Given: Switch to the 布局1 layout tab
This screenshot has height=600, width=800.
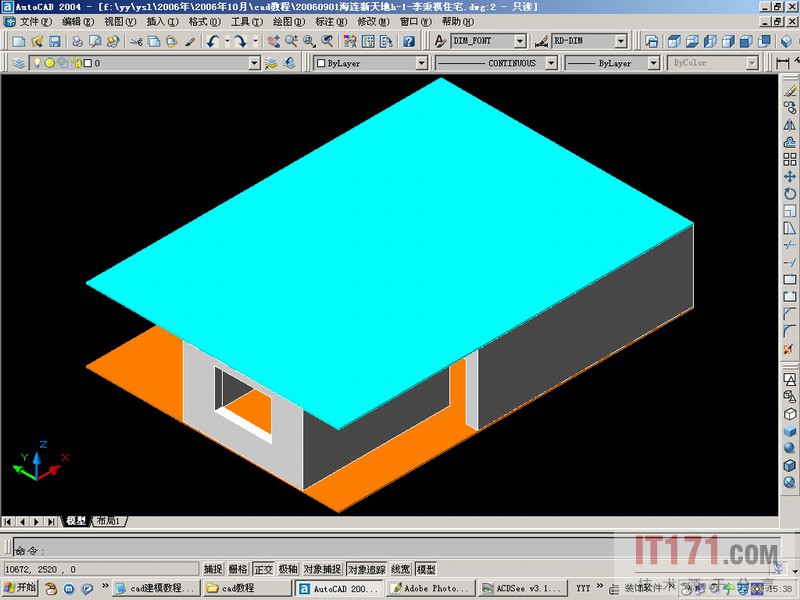Looking at the screenshot, I should tap(108, 521).
